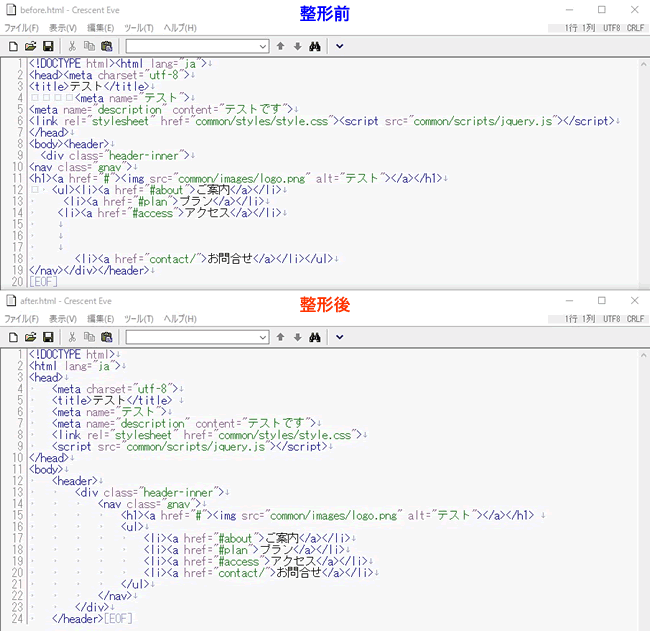Open 編集(E) menu in after.html window
Viewport: 650px width, 631px height.
coord(100,319)
